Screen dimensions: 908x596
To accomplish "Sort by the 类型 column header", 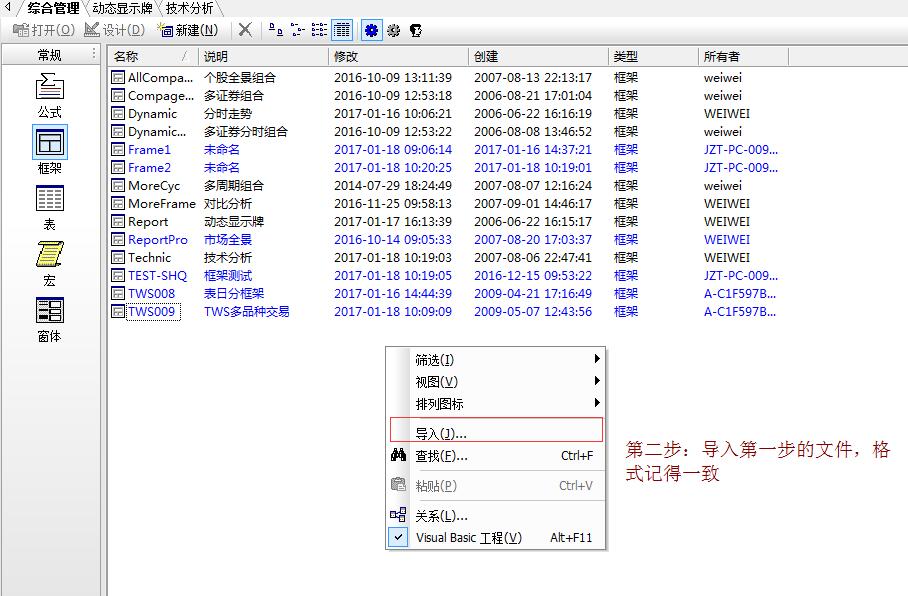I will [x=653, y=56].
